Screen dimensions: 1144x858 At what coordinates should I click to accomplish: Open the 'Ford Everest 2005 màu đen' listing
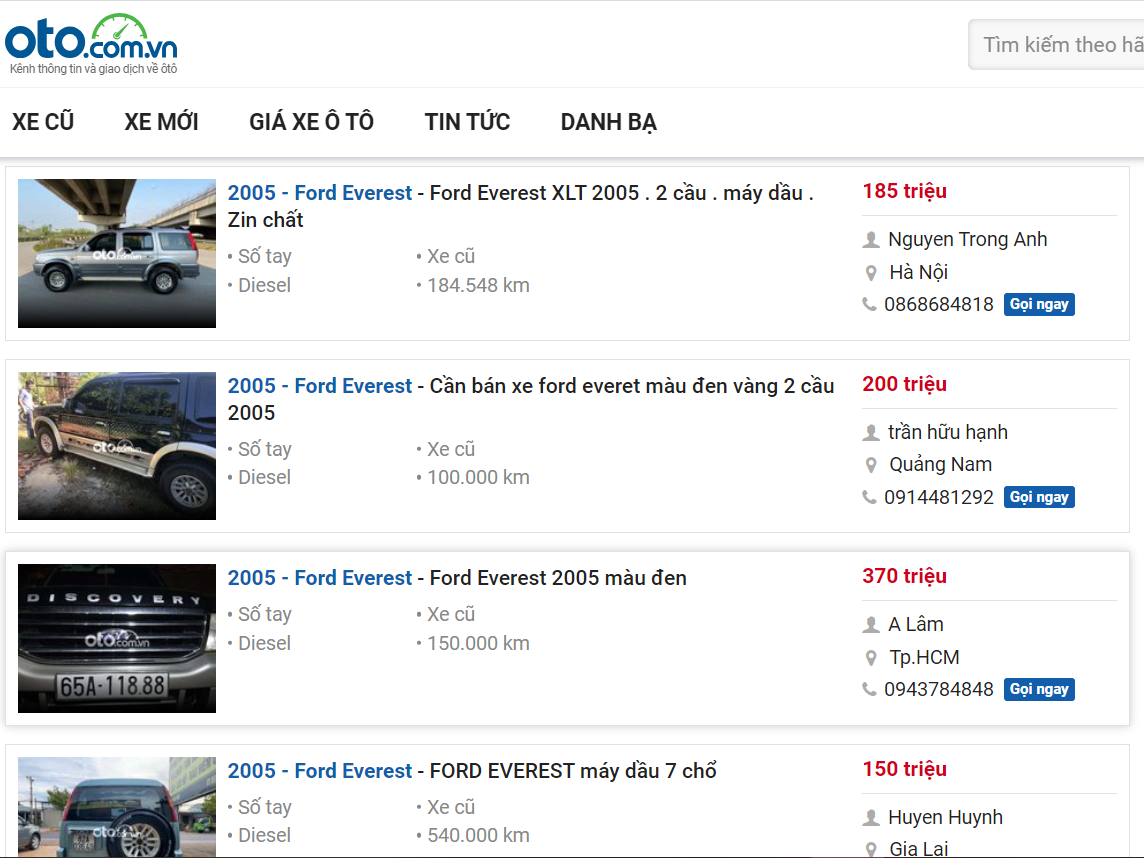[457, 578]
